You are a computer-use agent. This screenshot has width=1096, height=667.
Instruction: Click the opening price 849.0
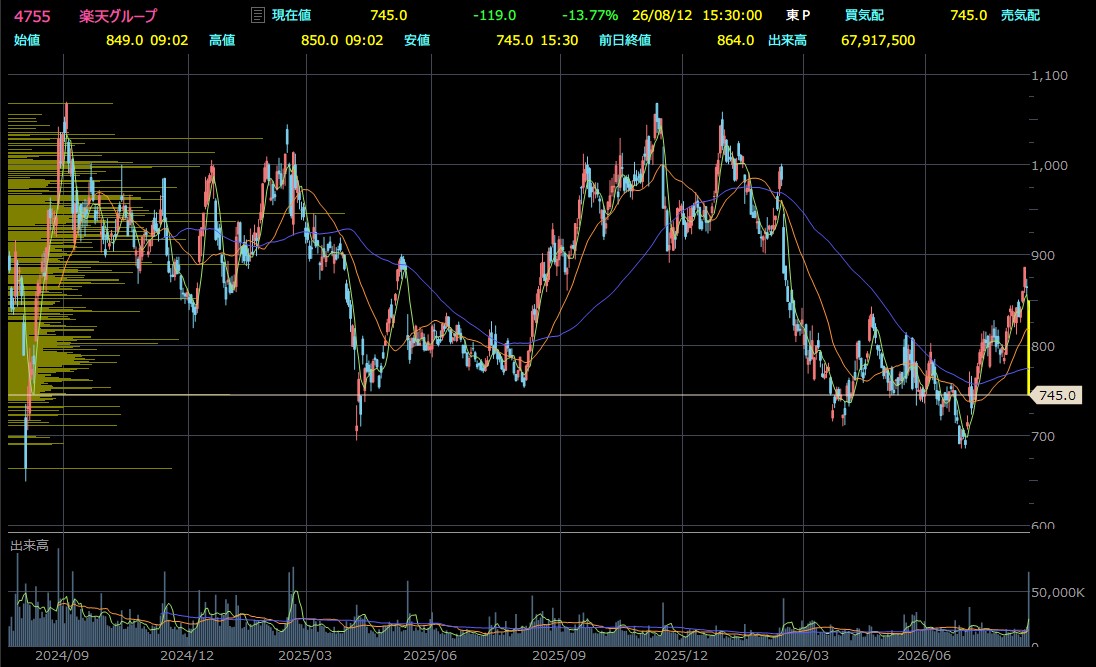[124, 41]
